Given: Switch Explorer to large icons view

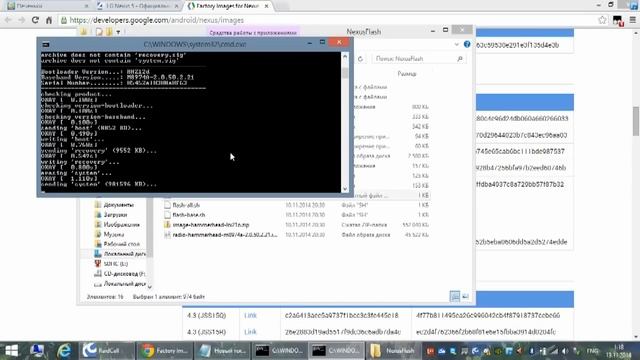Looking at the screenshot, I should [x=465, y=296].
